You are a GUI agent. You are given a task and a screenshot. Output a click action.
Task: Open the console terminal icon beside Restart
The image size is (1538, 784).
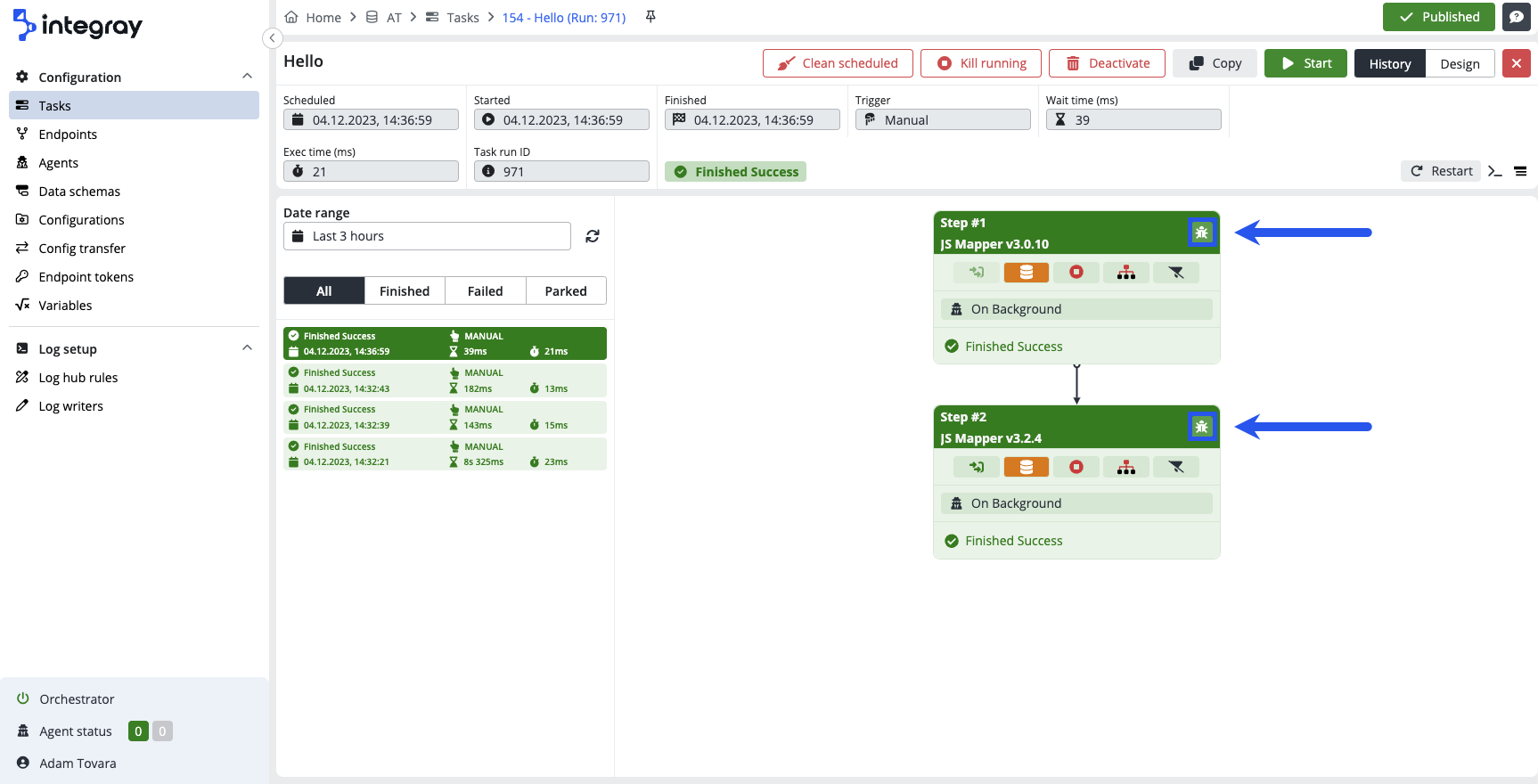click(1494, 171)
